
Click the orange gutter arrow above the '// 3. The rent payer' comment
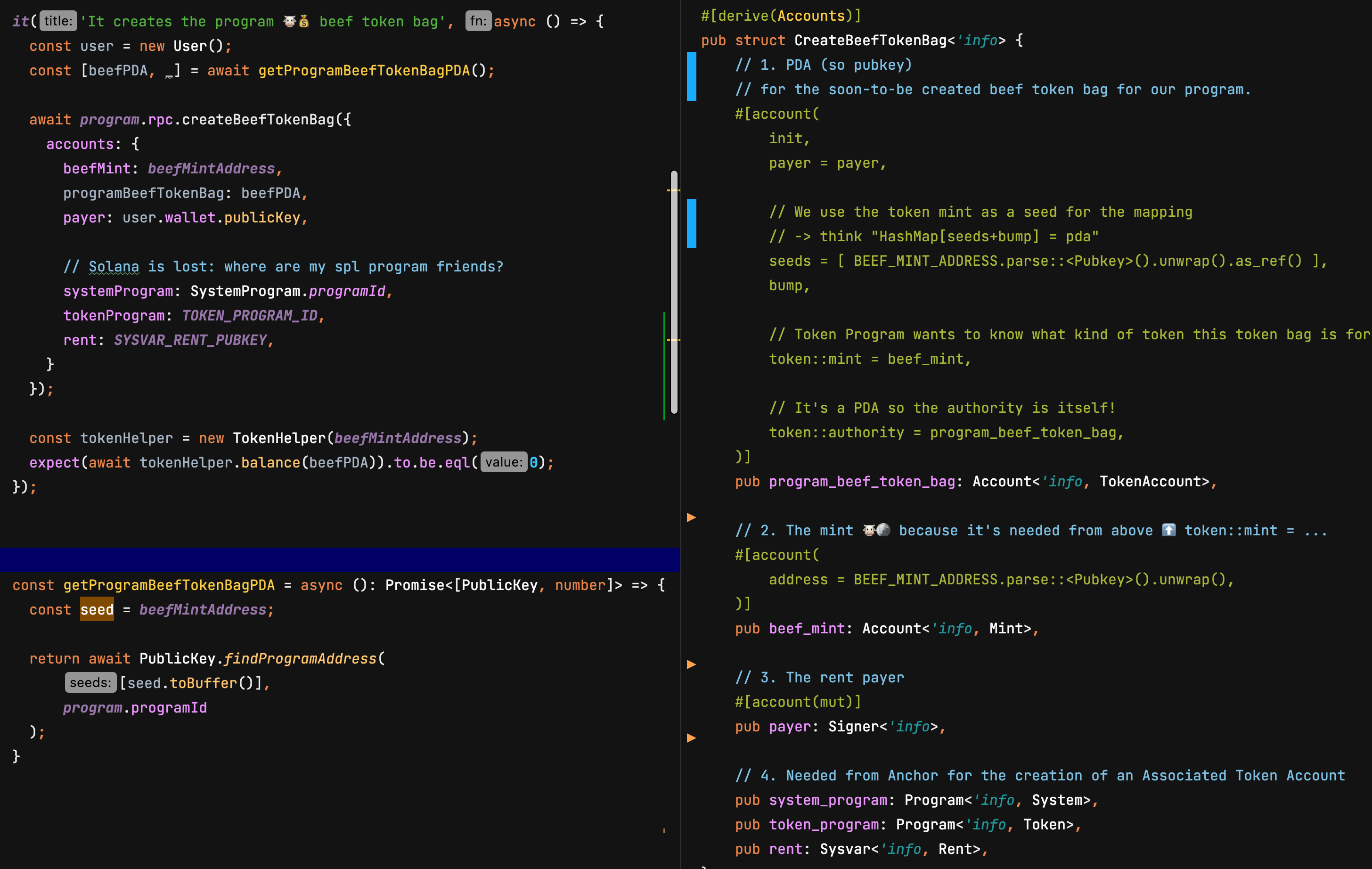(x=691, y=664)
